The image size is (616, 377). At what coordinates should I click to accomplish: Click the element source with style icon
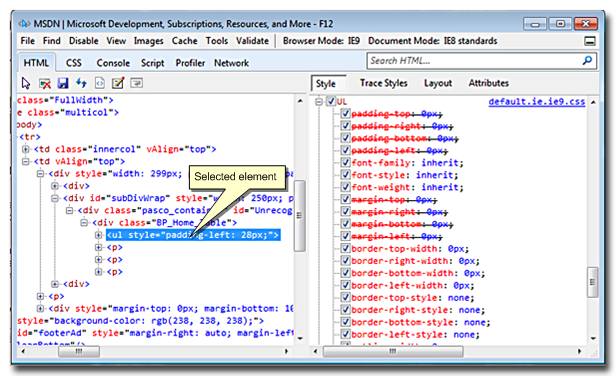tap(100, 83)
